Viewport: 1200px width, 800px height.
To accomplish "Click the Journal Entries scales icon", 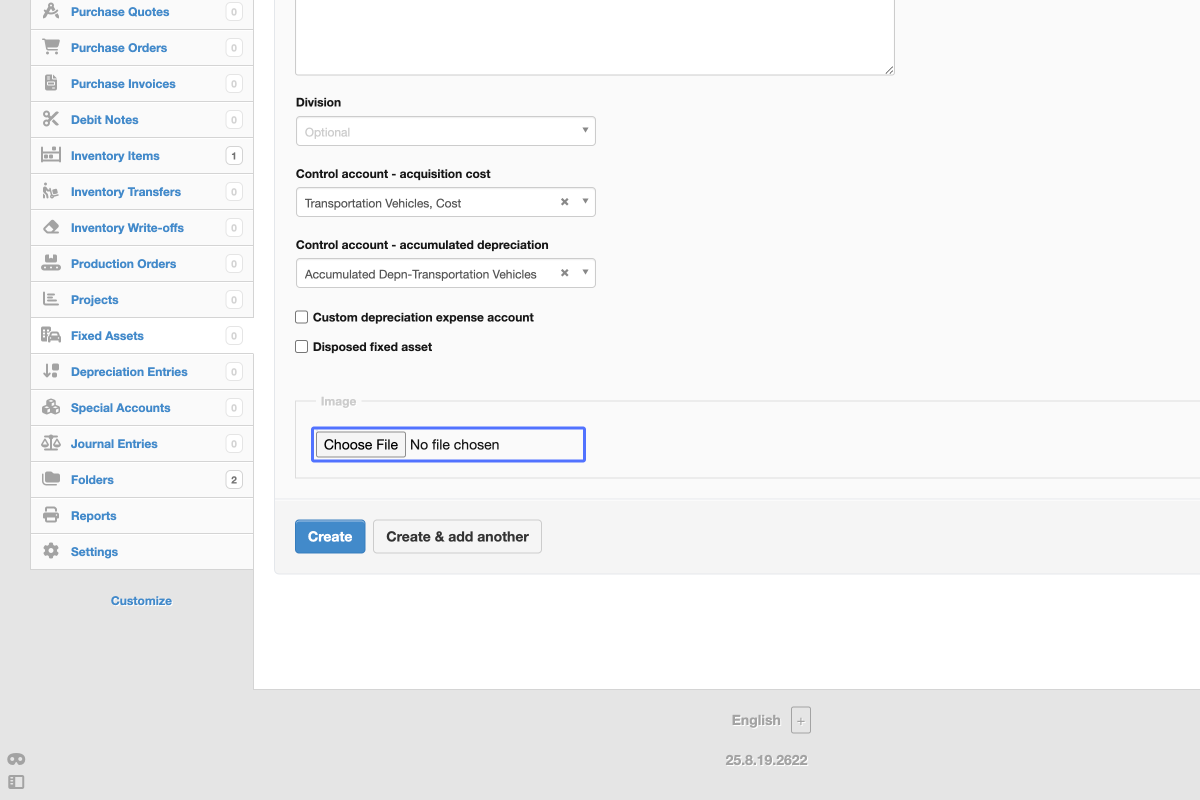I will pyautogui.click(x=51, y=444).
